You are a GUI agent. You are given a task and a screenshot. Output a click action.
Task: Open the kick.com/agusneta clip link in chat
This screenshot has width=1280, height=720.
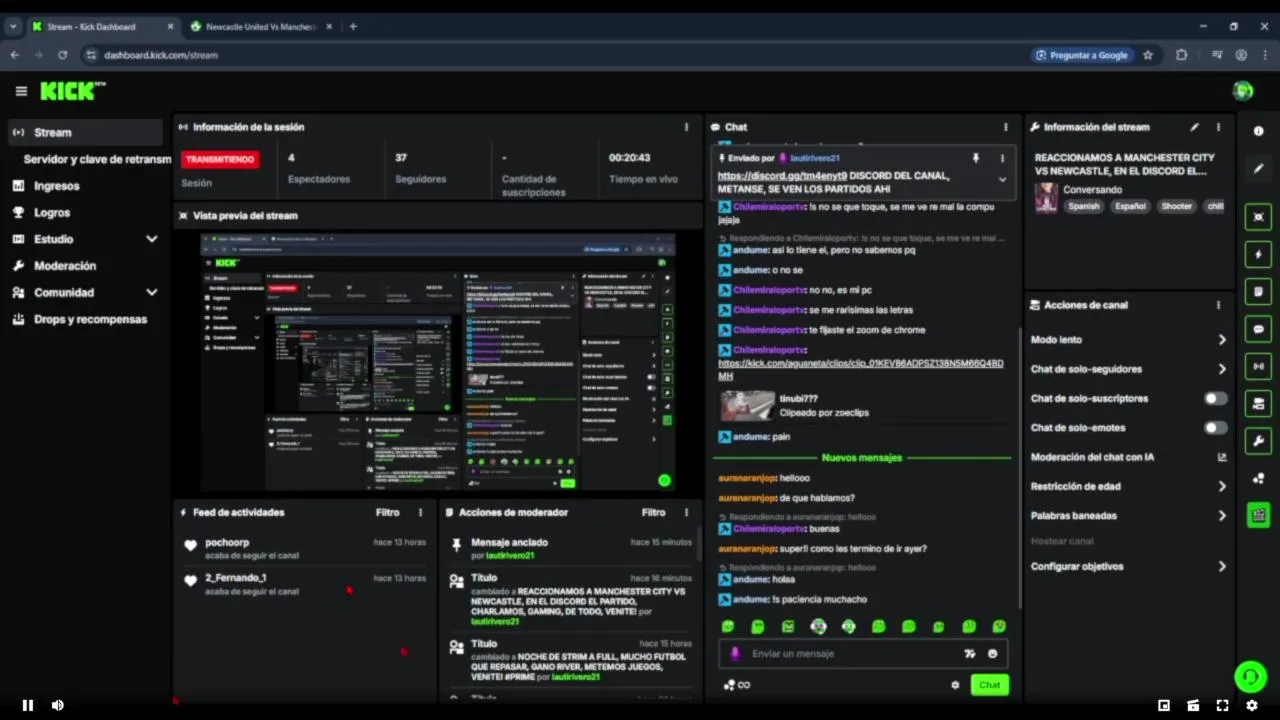click(x=860, y=369)
